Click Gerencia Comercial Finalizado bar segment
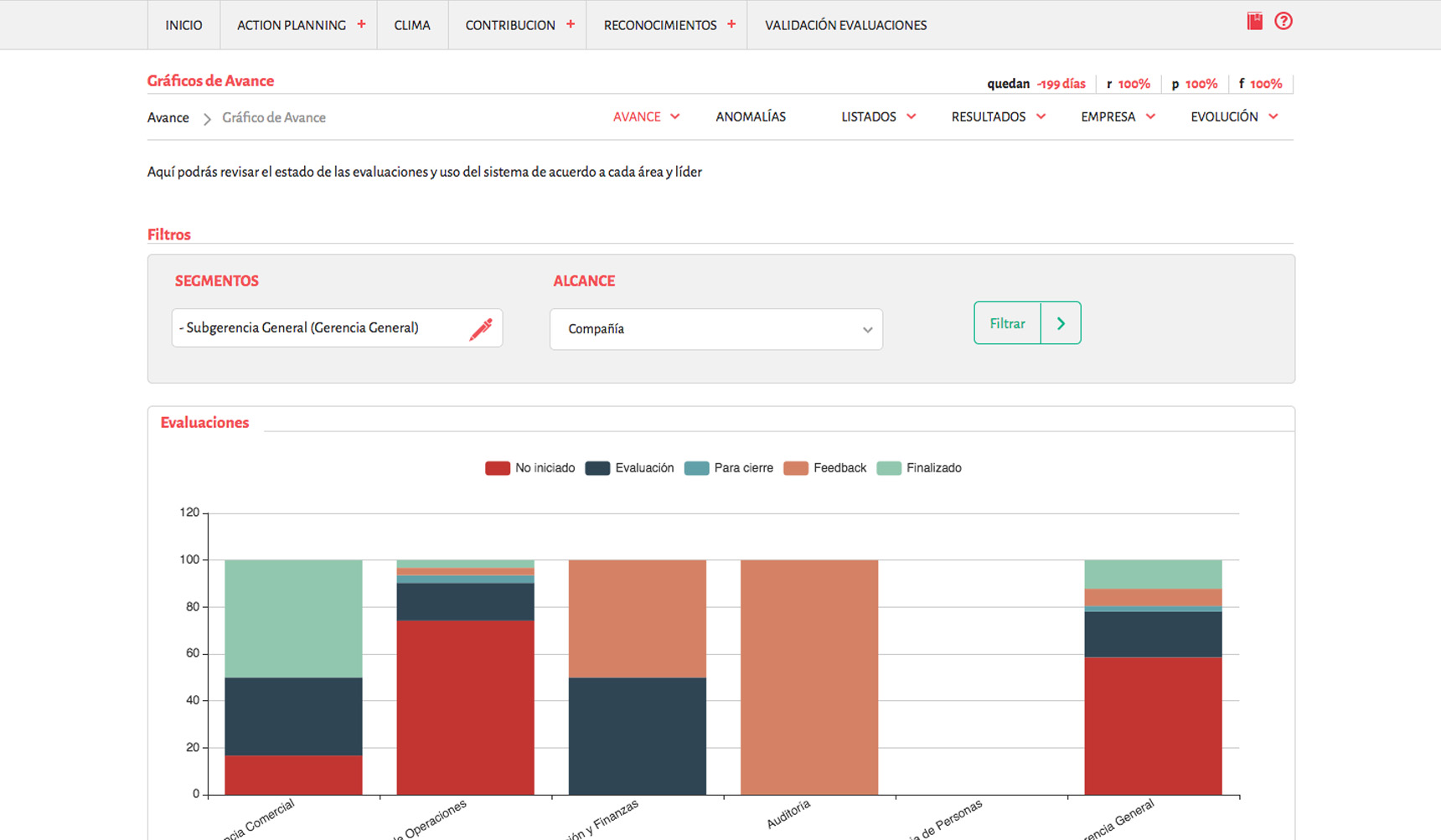This screenshot has height=840, width=1441. 293,618
